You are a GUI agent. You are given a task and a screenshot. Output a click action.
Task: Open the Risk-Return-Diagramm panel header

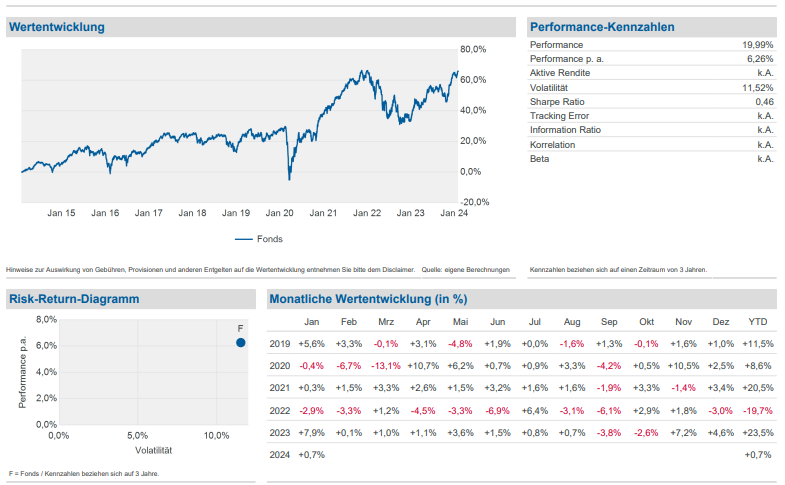point(74,299)
